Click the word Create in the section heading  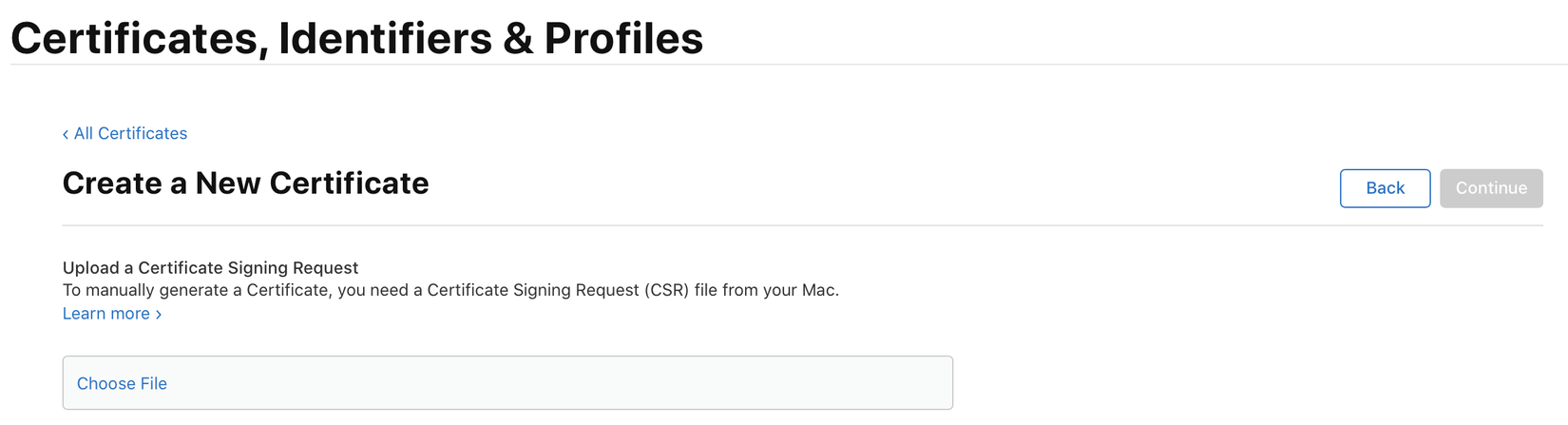[x=112, y=184]
